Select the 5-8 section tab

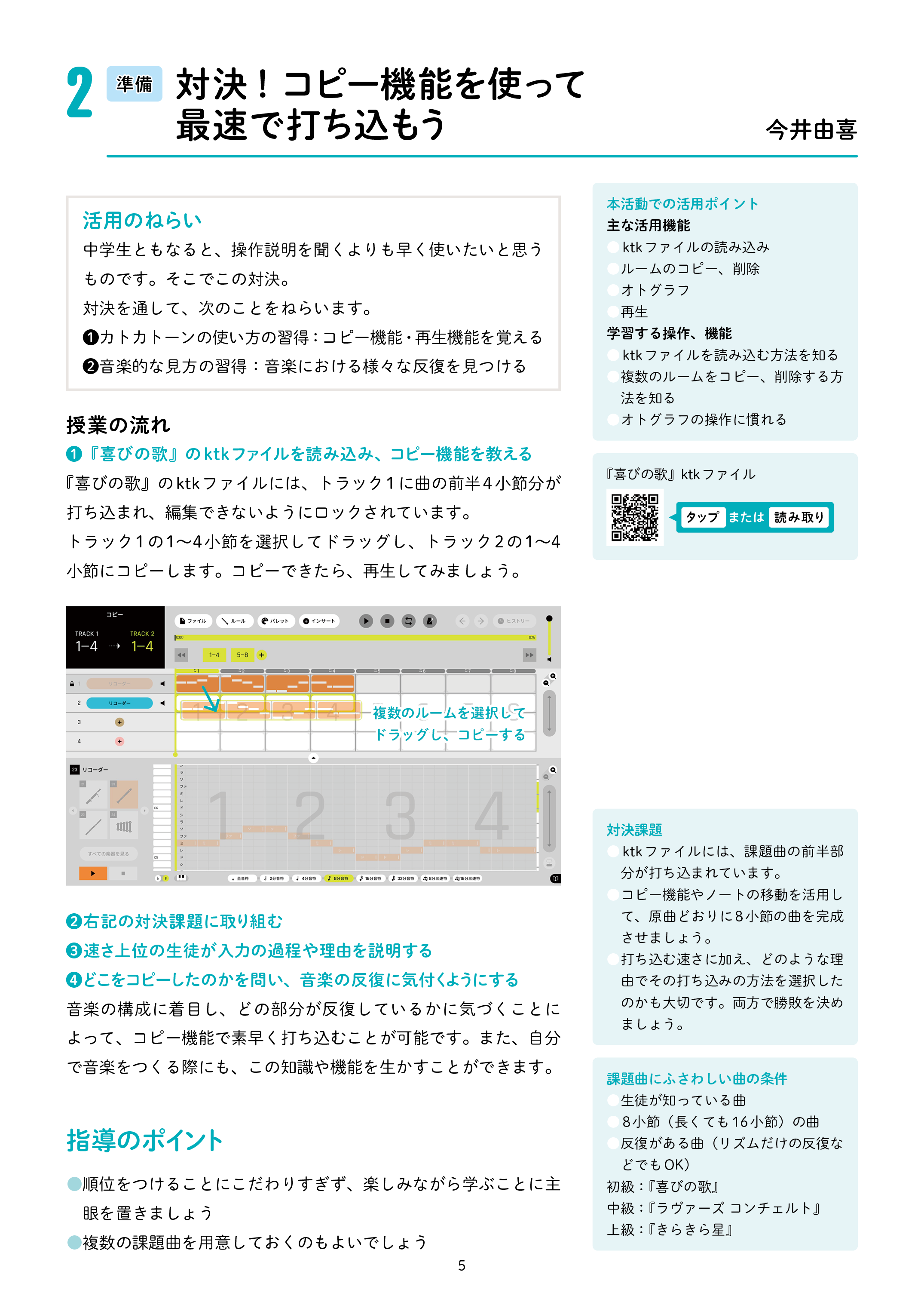[x=242, y=655]
